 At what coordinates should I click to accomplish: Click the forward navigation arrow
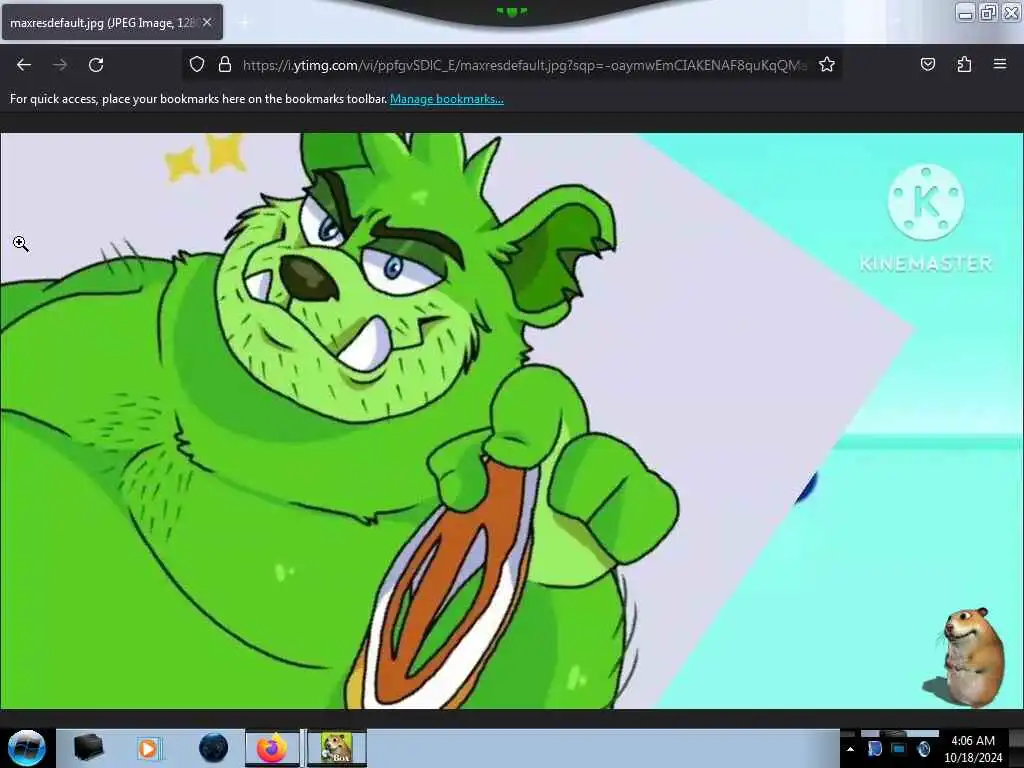tap(60, 65)
